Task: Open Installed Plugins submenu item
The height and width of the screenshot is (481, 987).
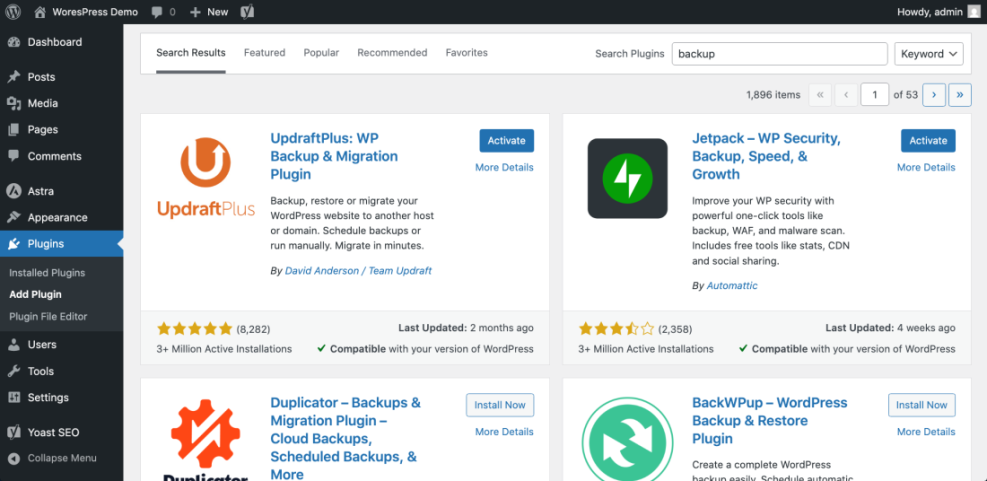Action: click(47, 273)
